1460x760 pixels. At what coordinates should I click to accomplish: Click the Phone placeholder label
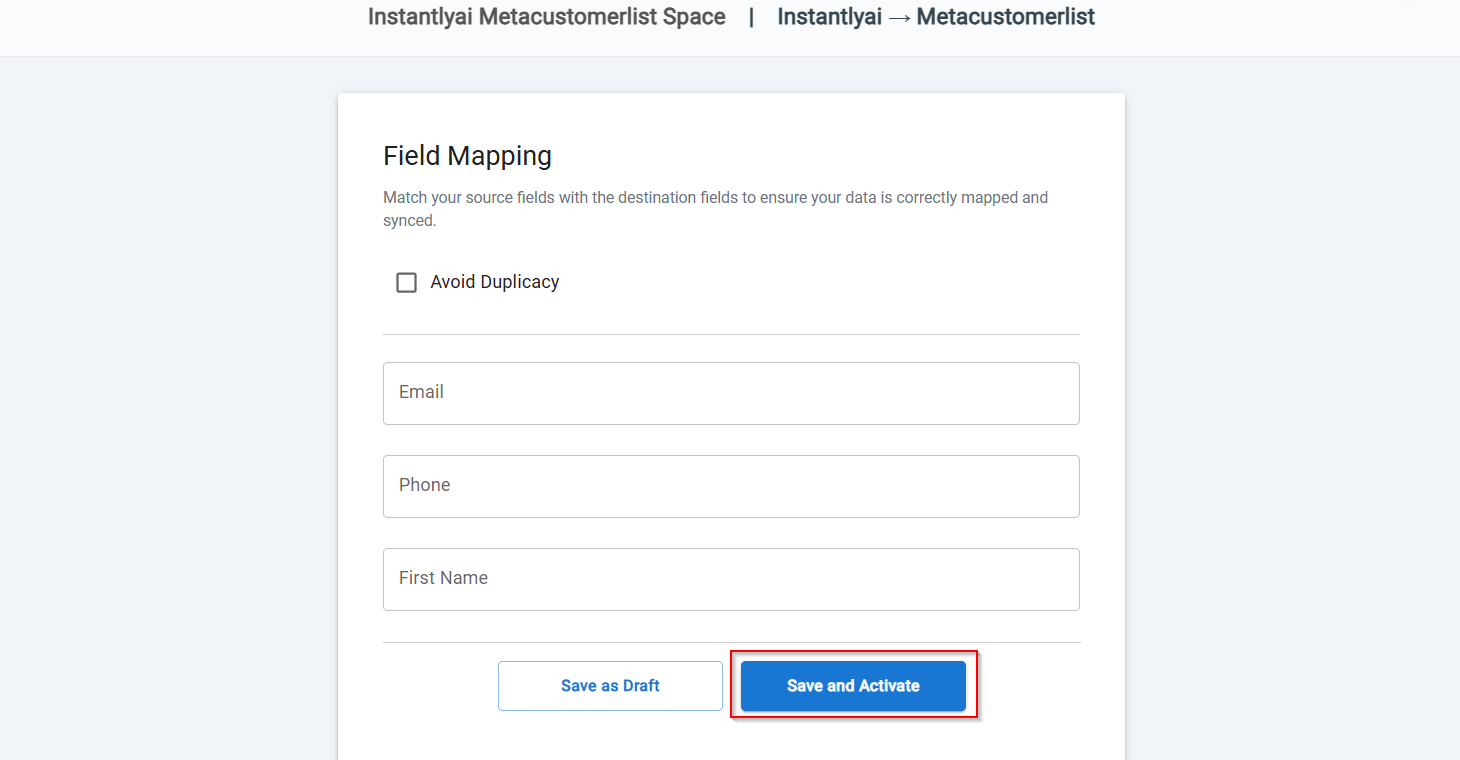pyautogui.click(x=424, y=485)
